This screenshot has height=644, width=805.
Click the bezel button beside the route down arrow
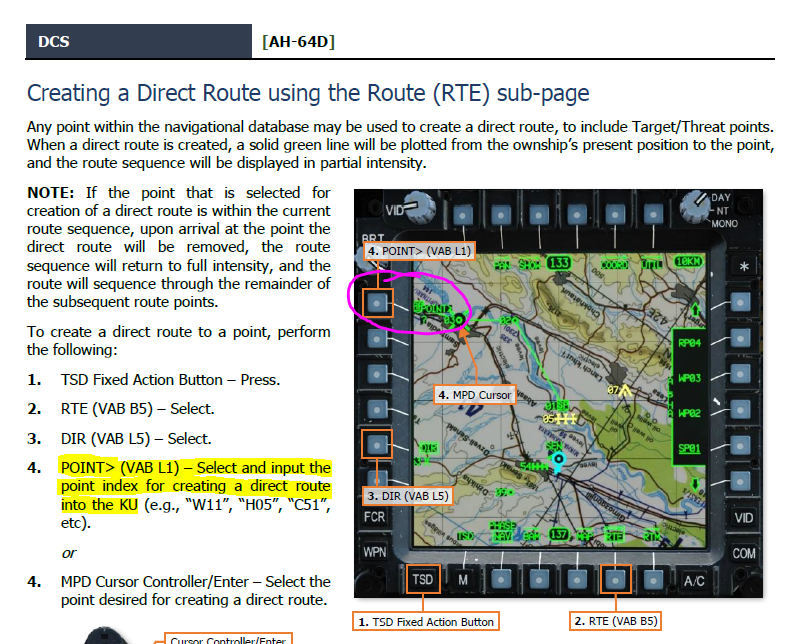tap(740, 481)
